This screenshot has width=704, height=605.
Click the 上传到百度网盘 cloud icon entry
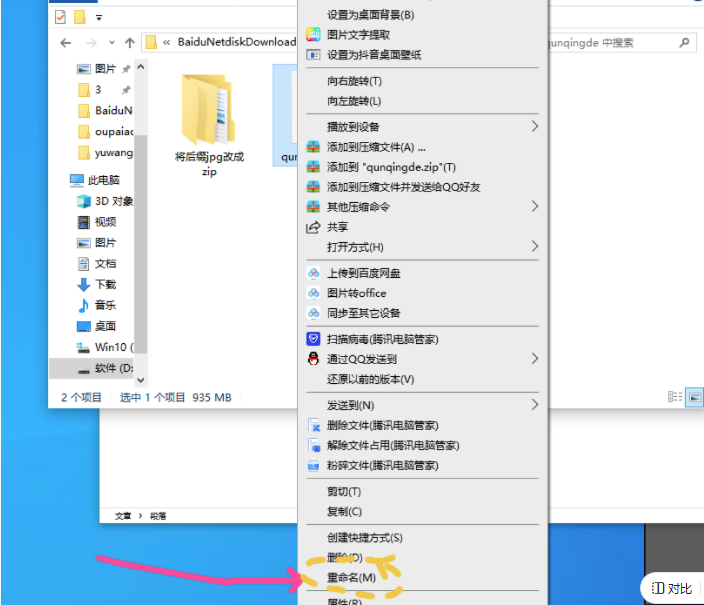[x=364, y=273]
